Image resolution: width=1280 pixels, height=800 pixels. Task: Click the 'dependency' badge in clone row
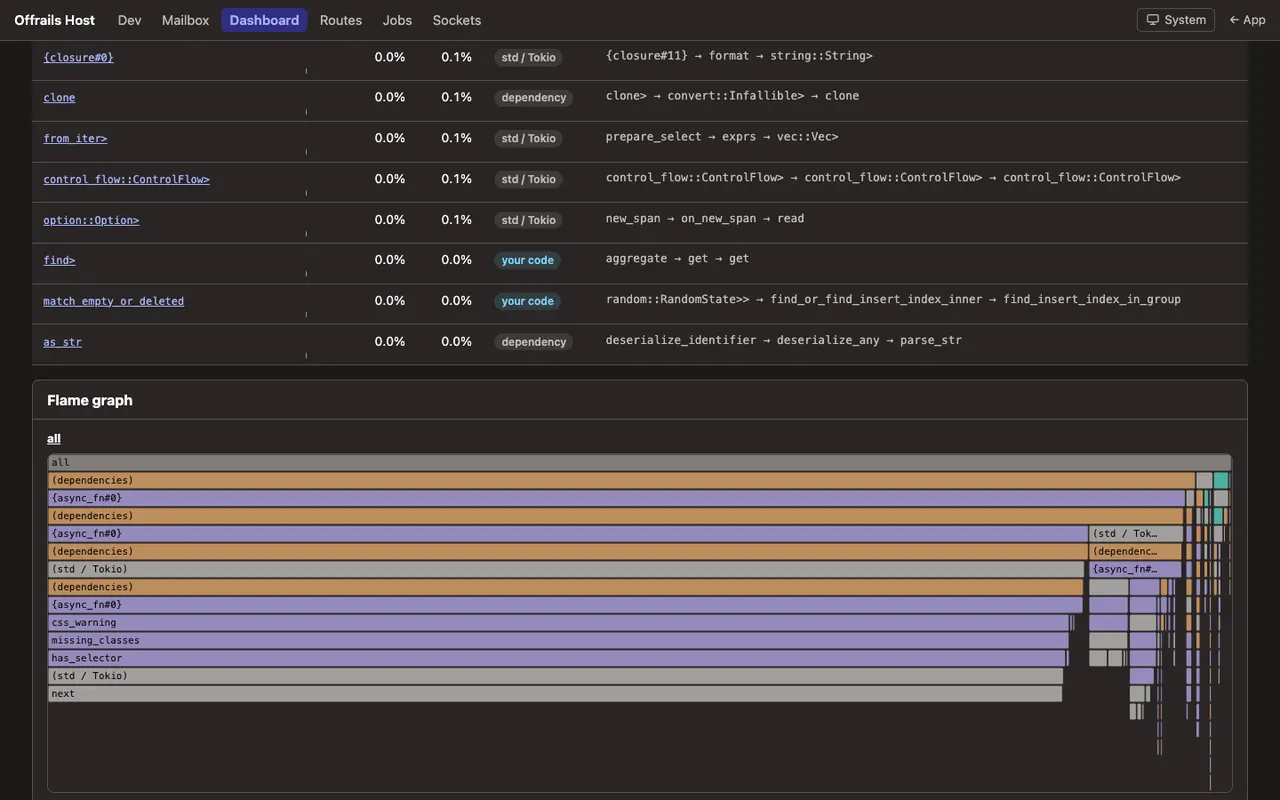coord(534,97)
